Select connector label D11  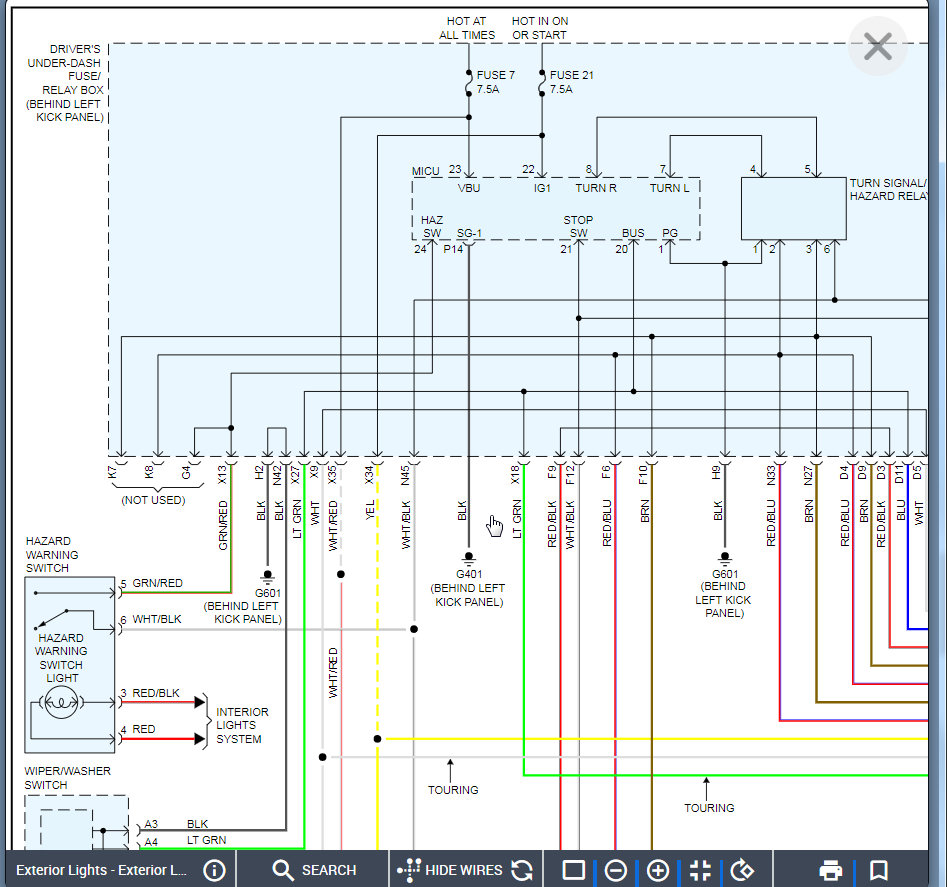pos(899,474)
